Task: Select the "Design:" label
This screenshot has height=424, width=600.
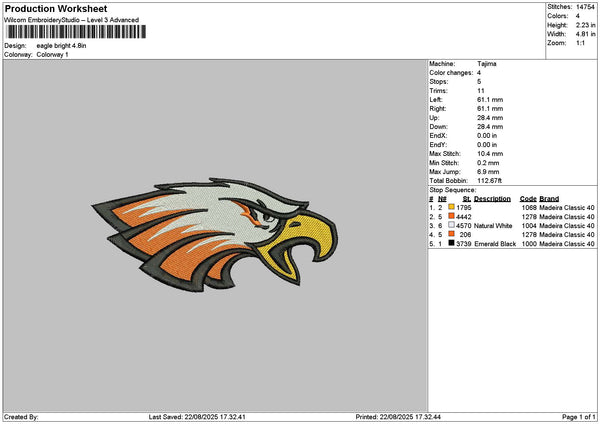Action: [15, 46]
